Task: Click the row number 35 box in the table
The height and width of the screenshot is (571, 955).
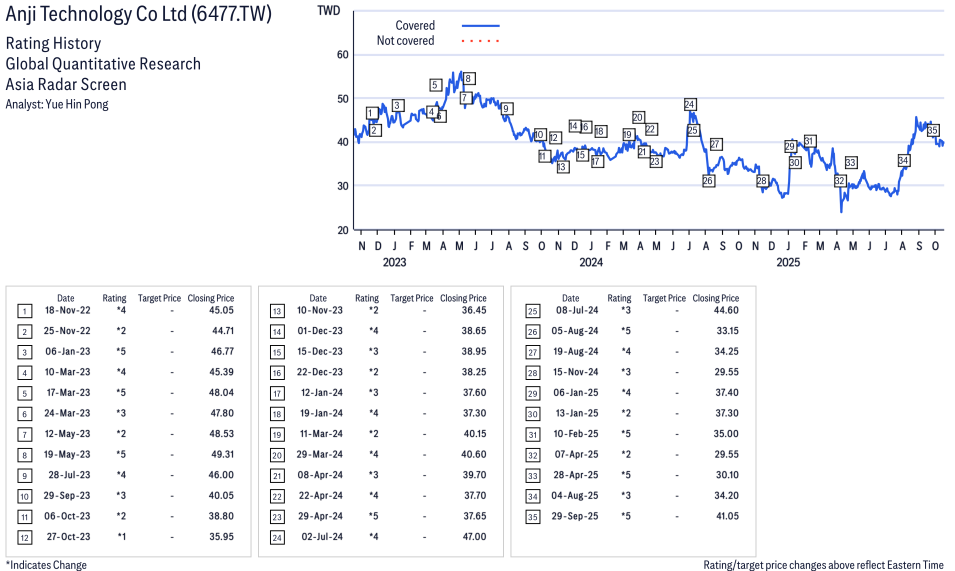Action: (x=532, y=516)
